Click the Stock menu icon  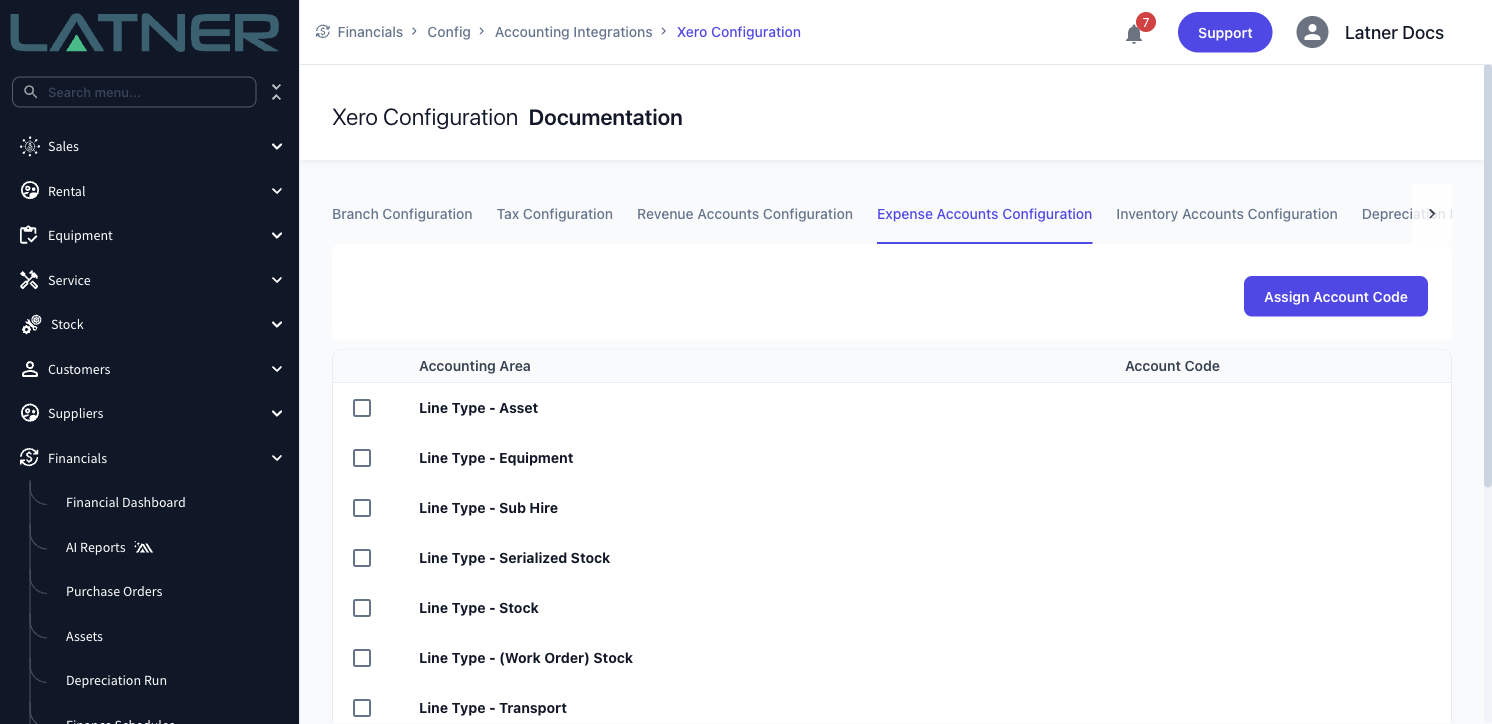tap(32, 324)
